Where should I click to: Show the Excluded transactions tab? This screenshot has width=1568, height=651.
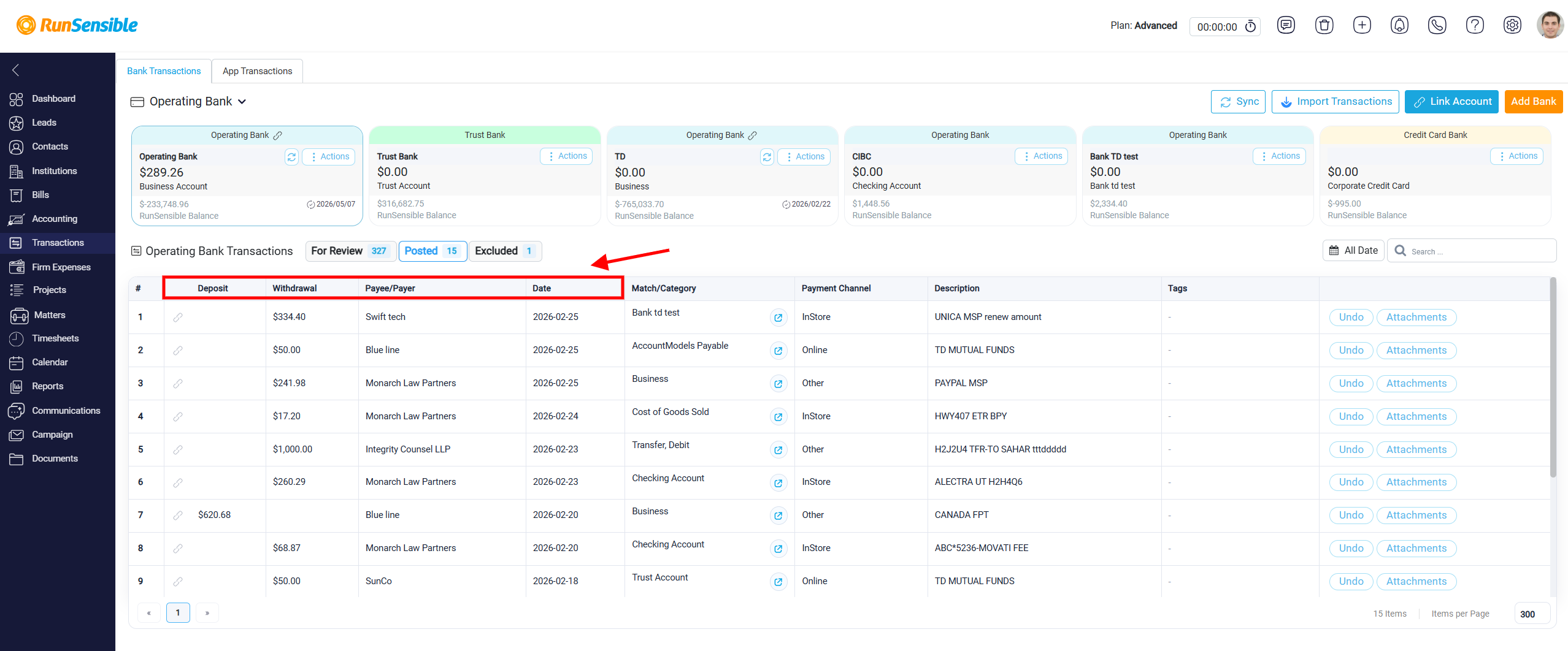(x=505, y=251)
